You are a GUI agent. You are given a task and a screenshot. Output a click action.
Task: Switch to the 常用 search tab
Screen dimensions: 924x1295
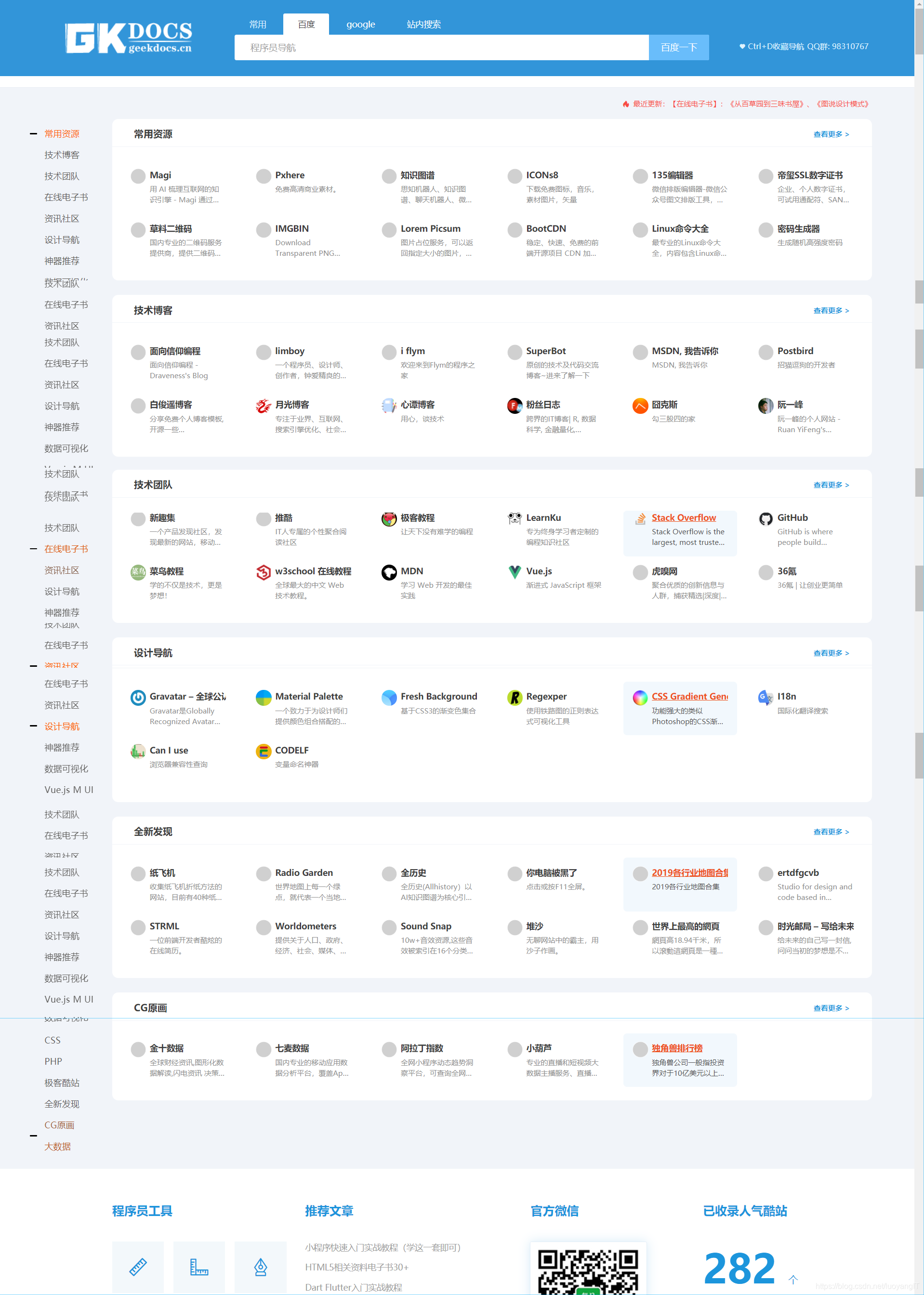258,25
